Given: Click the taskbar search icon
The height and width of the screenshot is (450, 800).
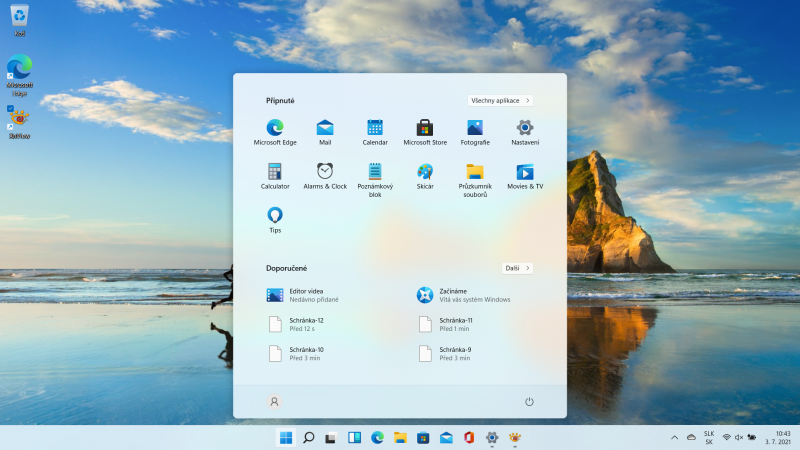Looking at the screenshot, I should point(309,438).
